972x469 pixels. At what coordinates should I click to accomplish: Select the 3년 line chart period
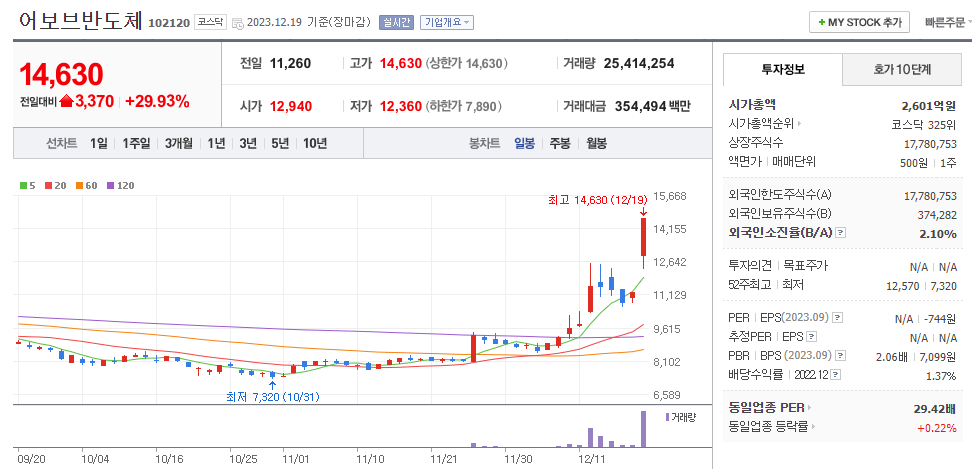[248, 144]
